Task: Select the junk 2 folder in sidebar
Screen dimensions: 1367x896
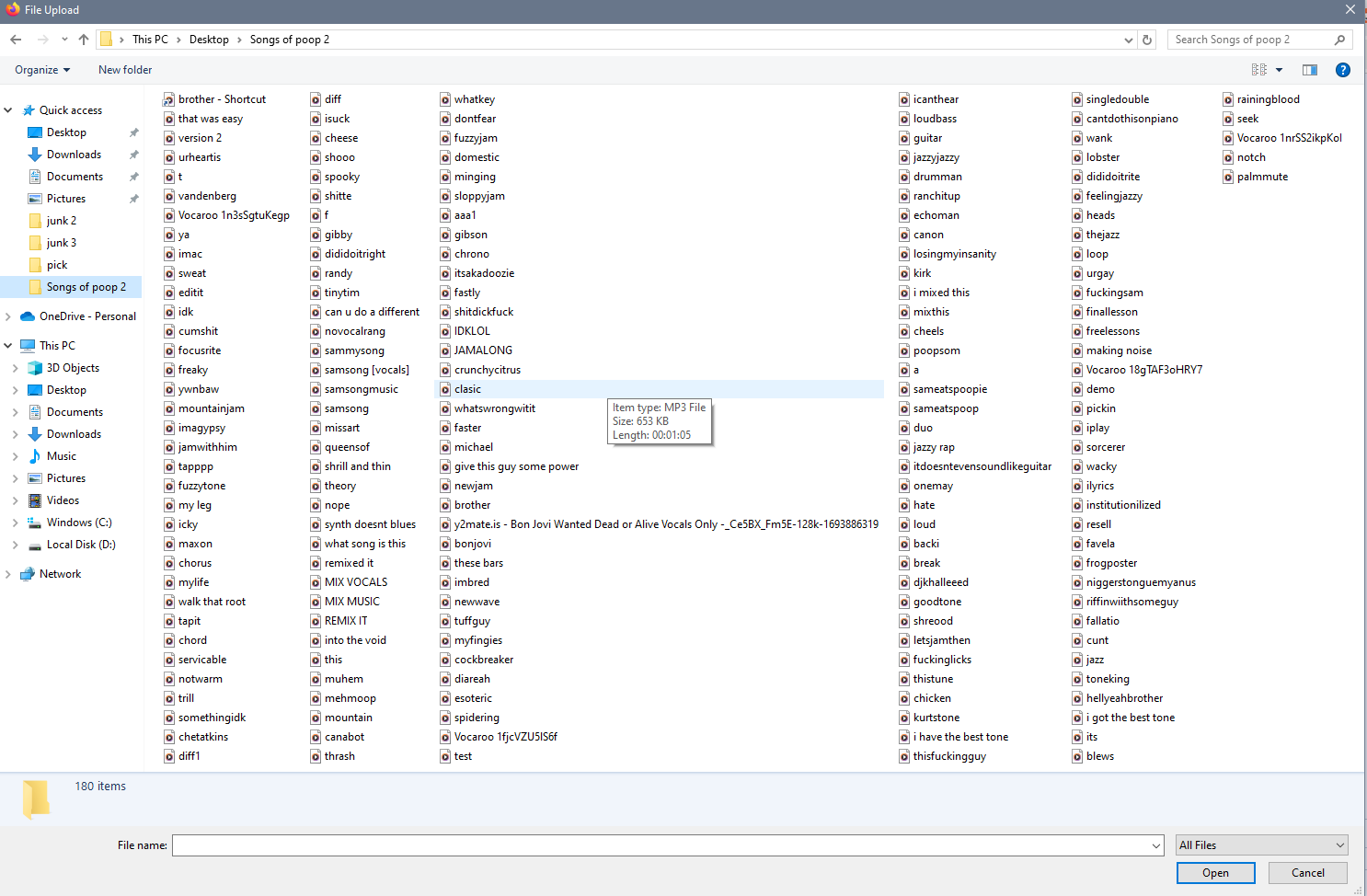Action: pos(61,221)
